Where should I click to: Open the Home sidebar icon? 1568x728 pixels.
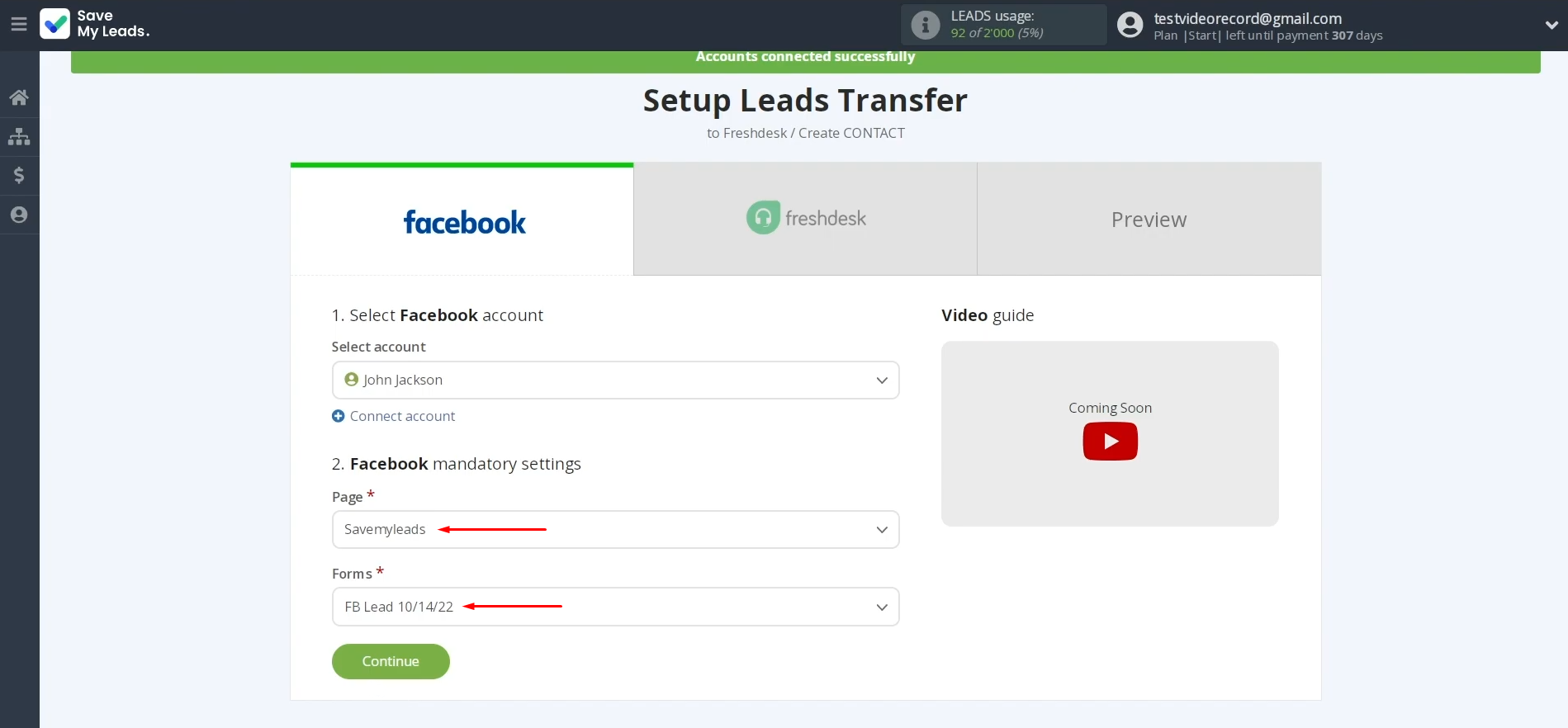(x=19, y=97)
